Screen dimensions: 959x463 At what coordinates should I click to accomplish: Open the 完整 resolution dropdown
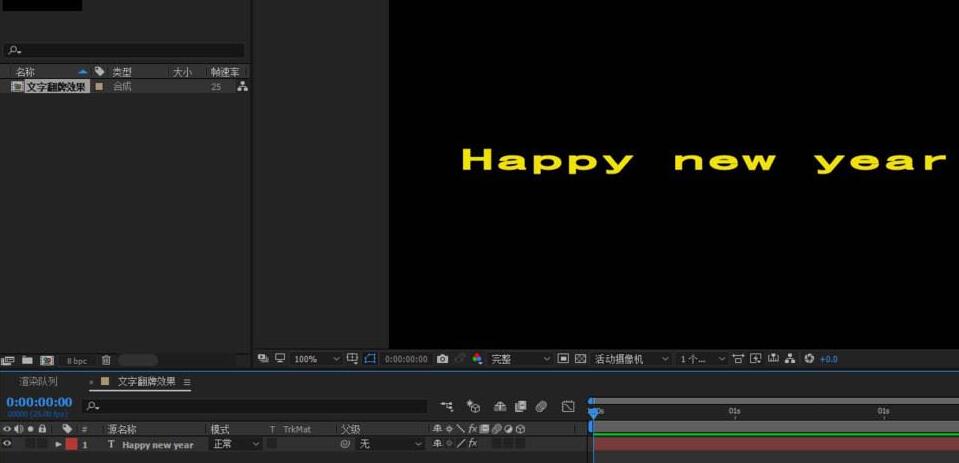coord(520,359)
